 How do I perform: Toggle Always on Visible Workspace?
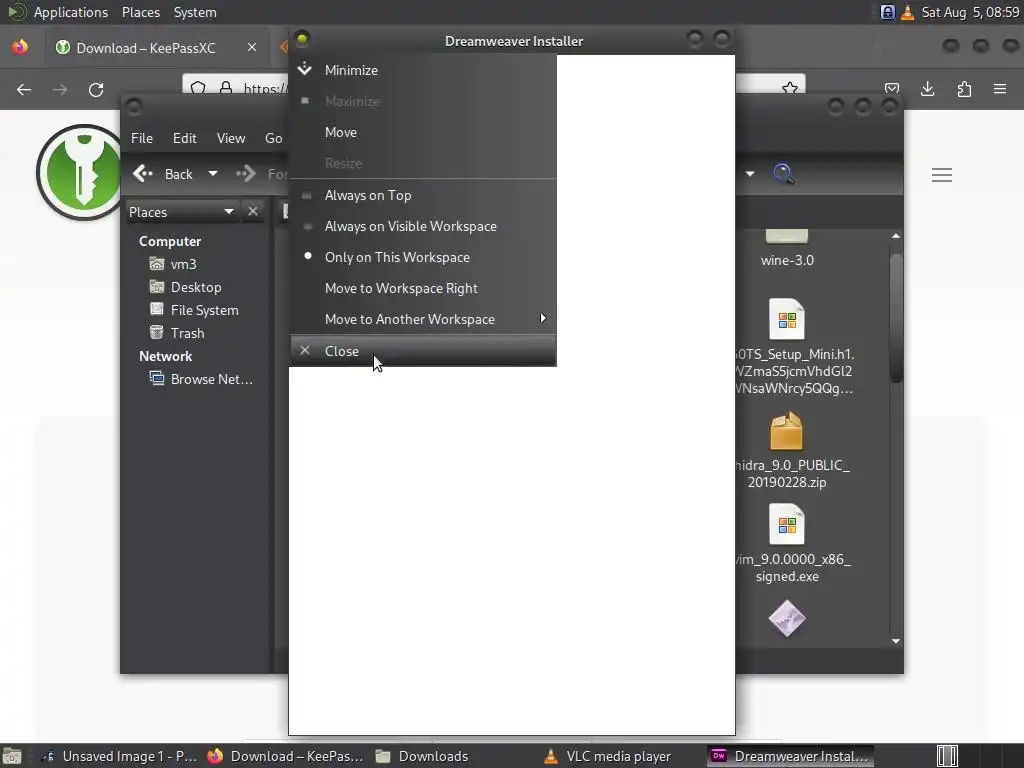[423, 226]
